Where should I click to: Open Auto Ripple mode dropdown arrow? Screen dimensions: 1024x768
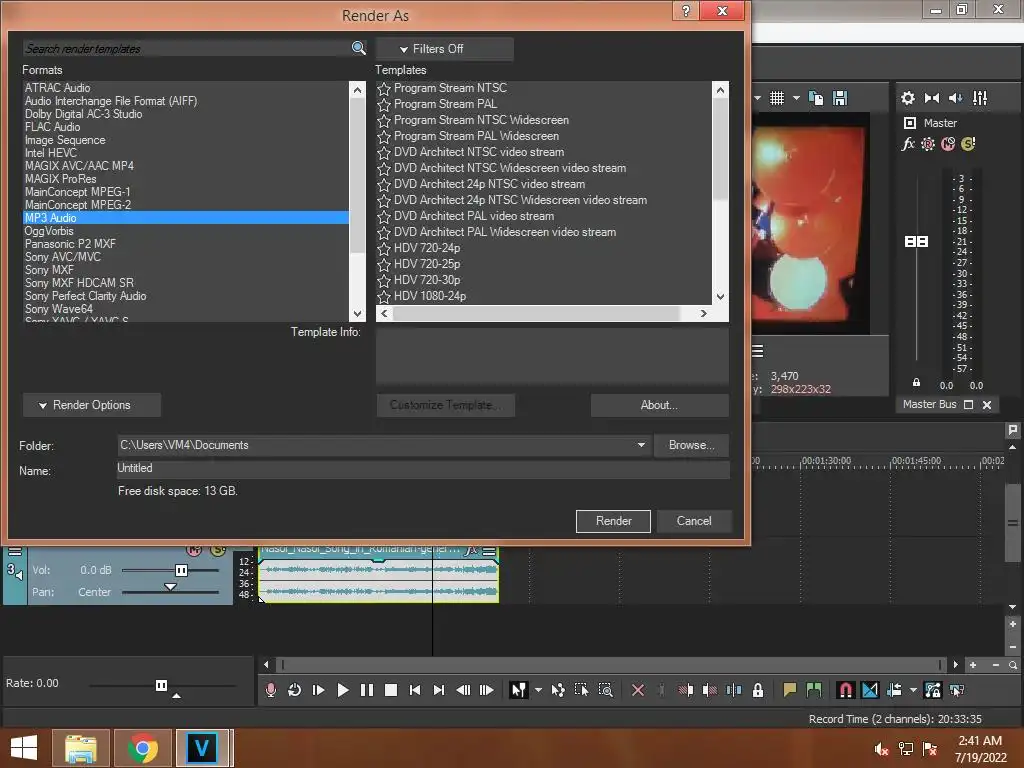(913, 690)
